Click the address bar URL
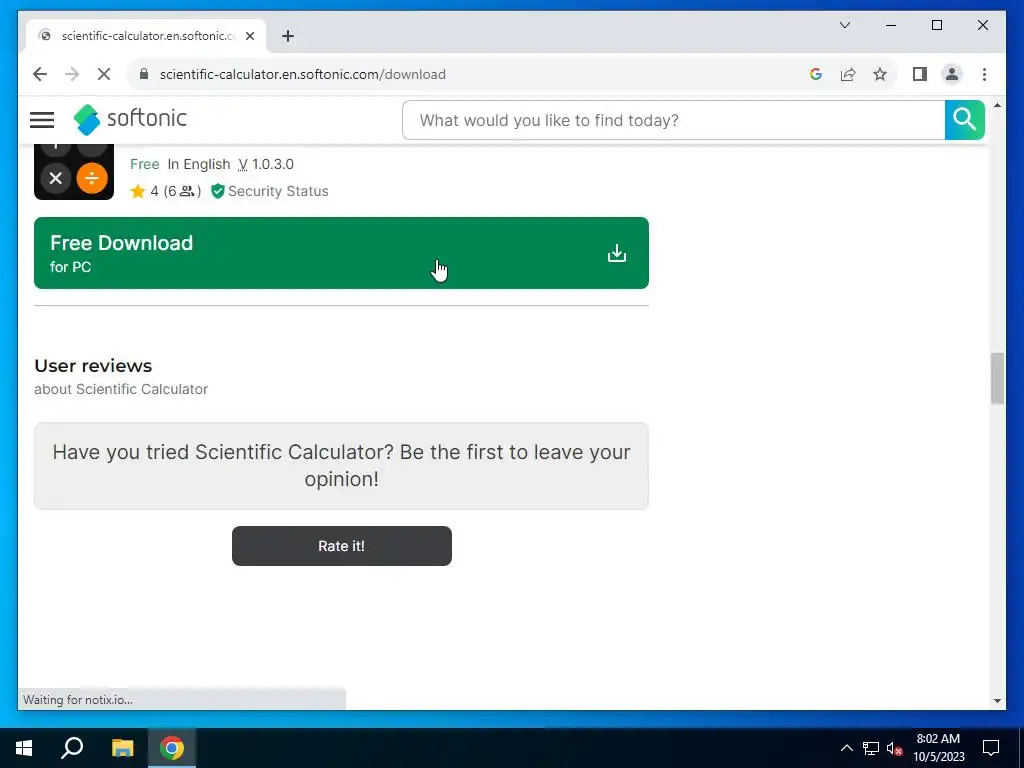Screen dimensions: 1024x768 [x=302, y=74]
